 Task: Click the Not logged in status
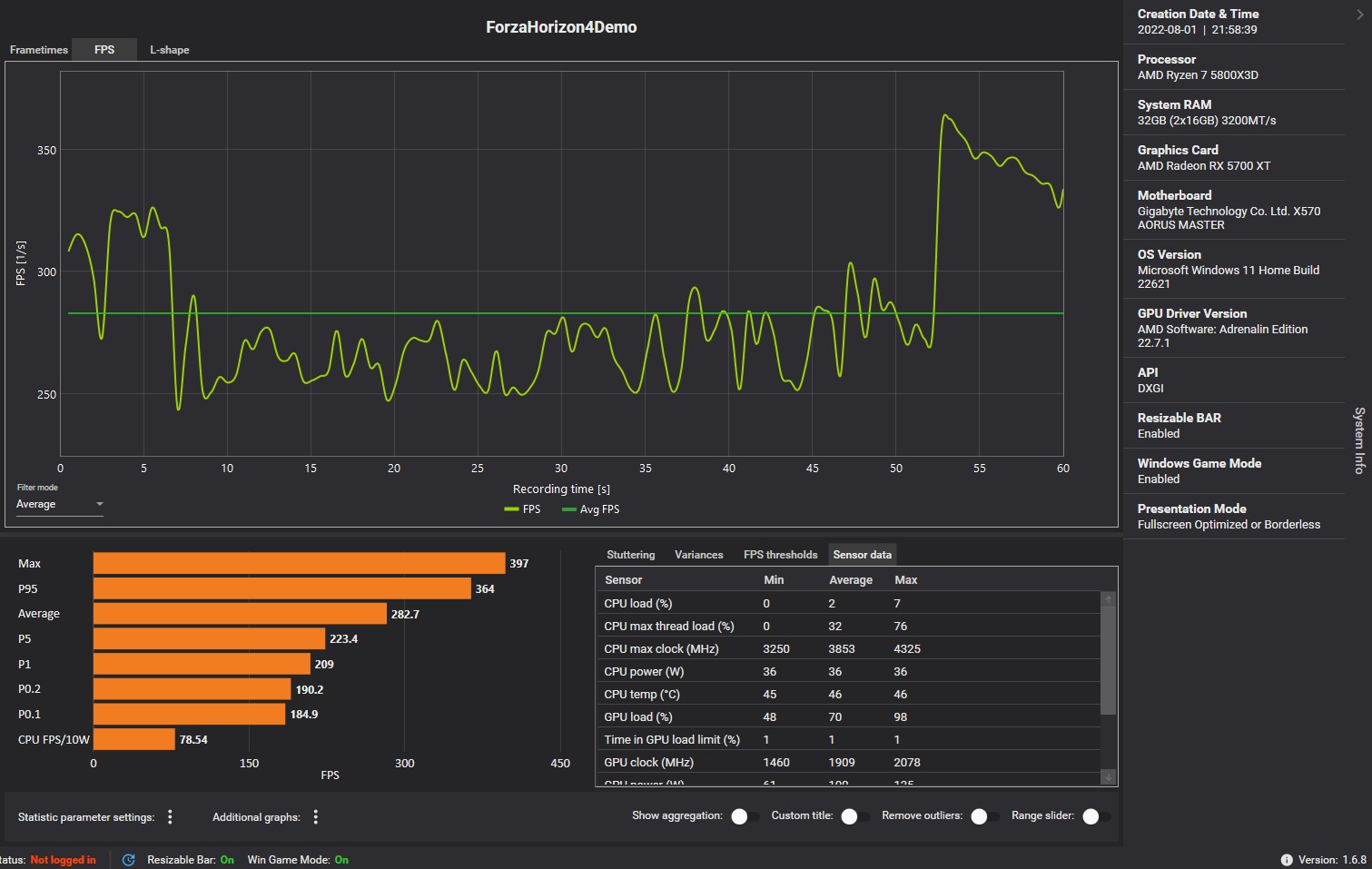(x=63, y=860)
